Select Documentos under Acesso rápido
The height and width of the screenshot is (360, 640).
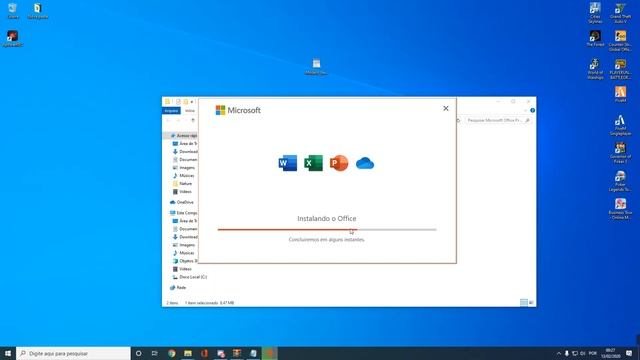tap(185, 160)
